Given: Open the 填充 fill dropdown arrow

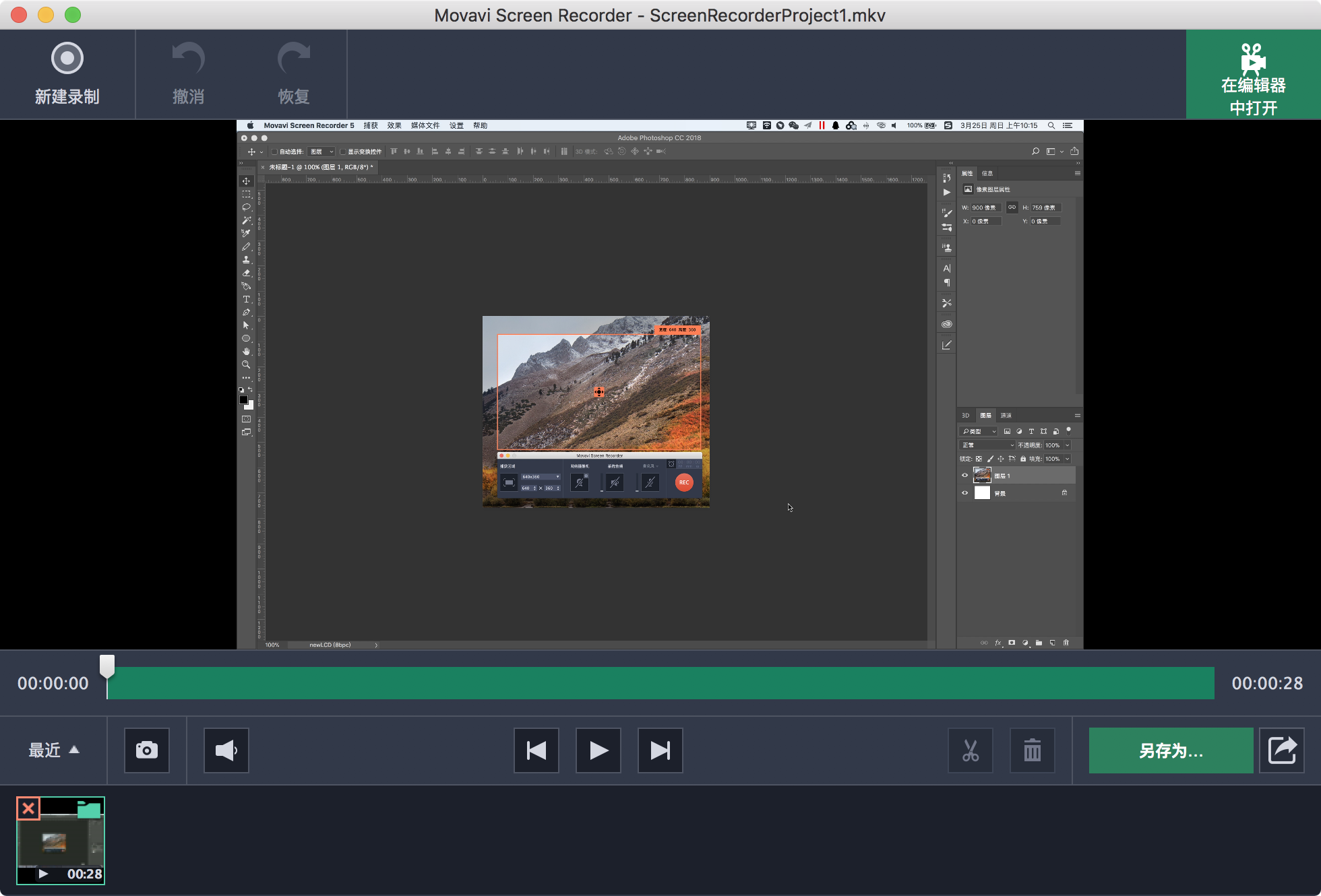Looking at the screenshot, I should 1067,459.
